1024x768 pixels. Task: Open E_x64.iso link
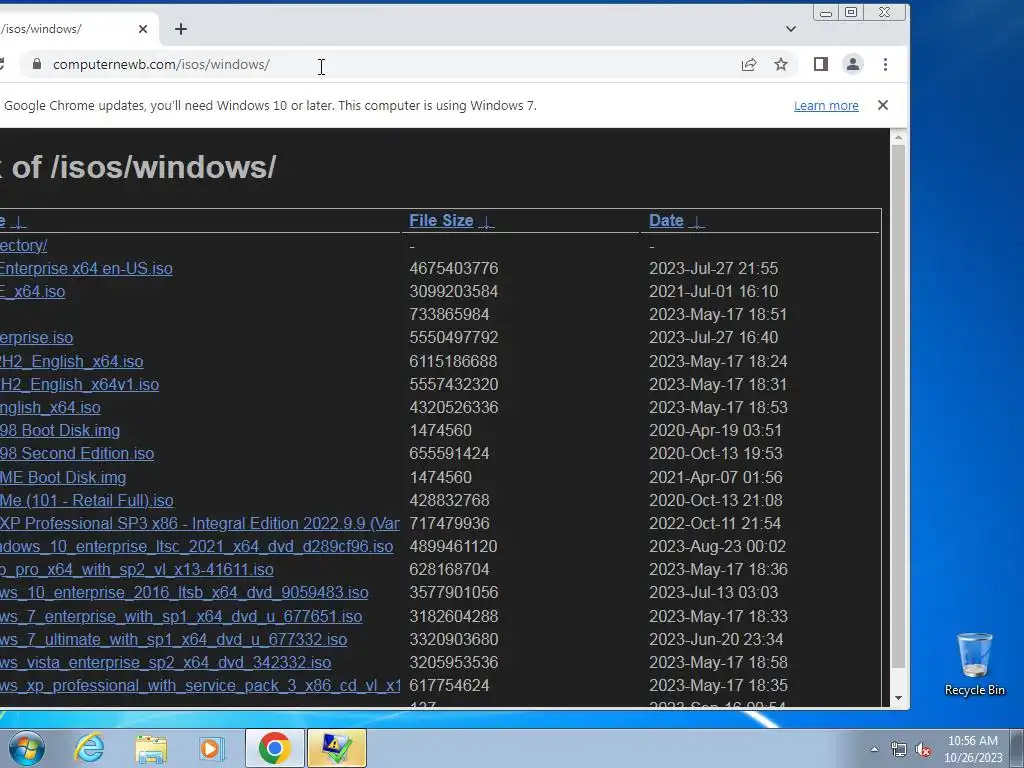[x=33, y=291]
